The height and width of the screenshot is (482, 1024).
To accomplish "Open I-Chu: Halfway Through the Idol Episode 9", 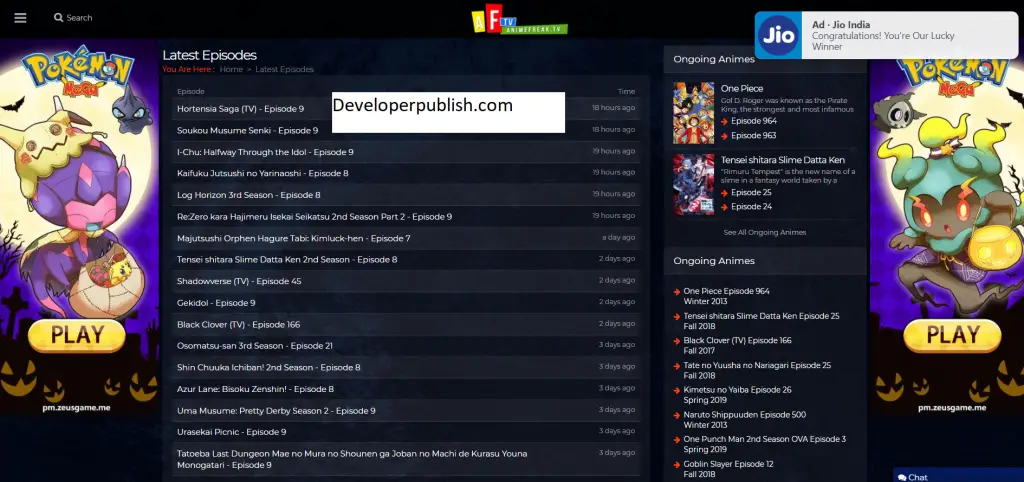I will coord(265,152).
